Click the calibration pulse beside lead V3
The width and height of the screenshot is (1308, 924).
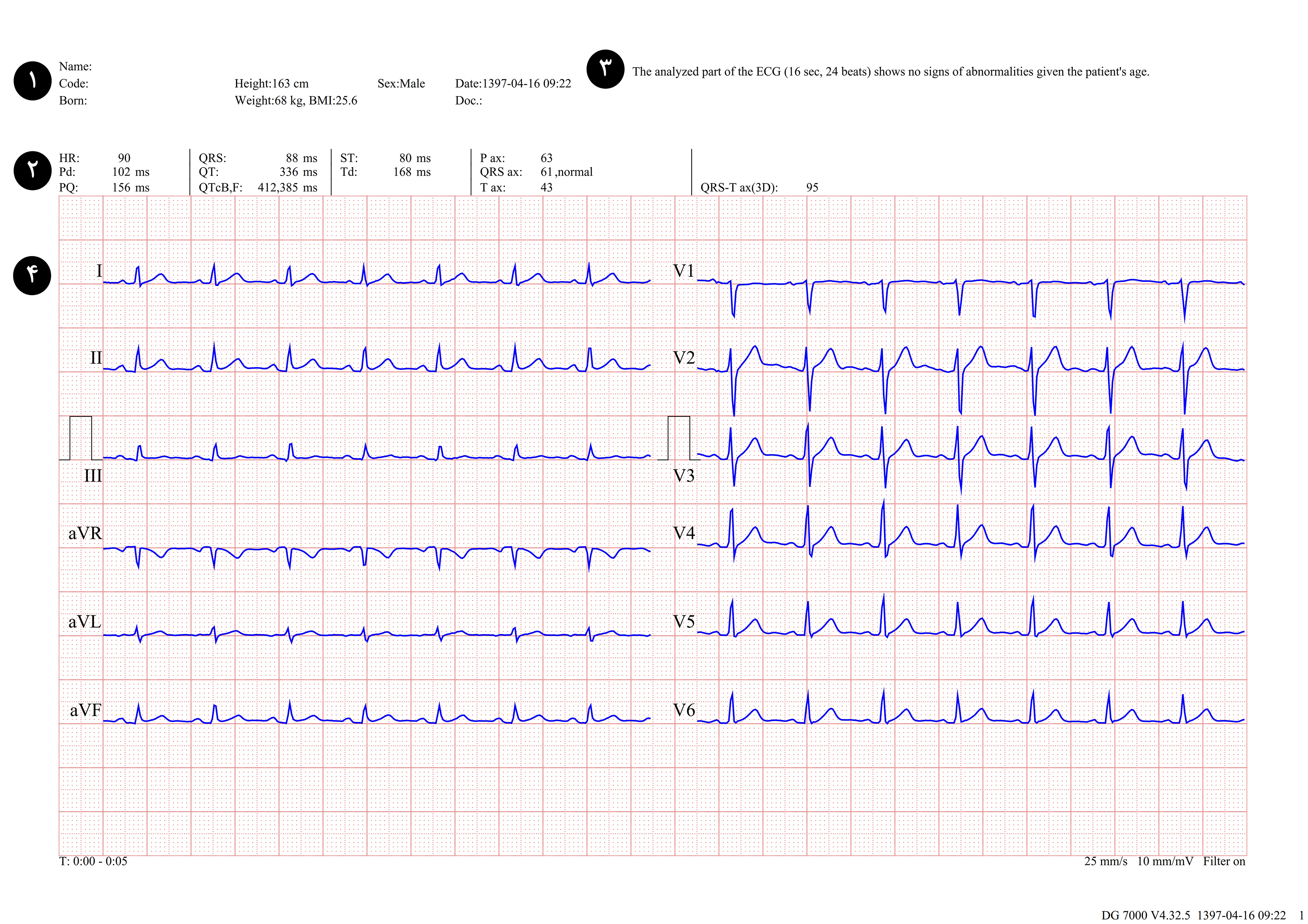point(679,438)
